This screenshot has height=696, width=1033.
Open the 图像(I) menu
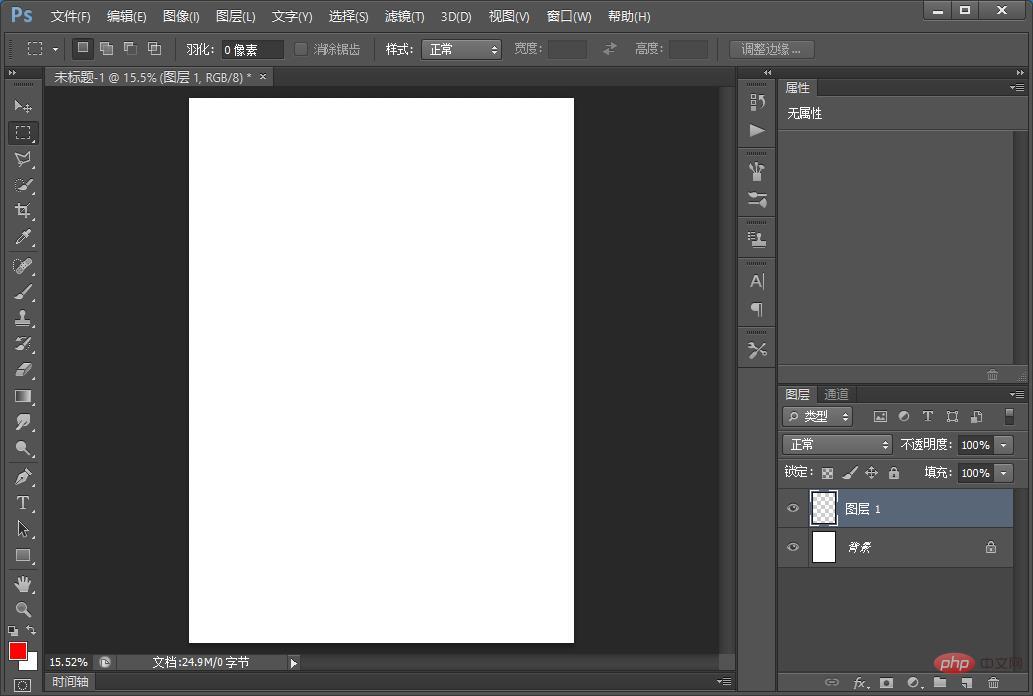tap(181, 16)
